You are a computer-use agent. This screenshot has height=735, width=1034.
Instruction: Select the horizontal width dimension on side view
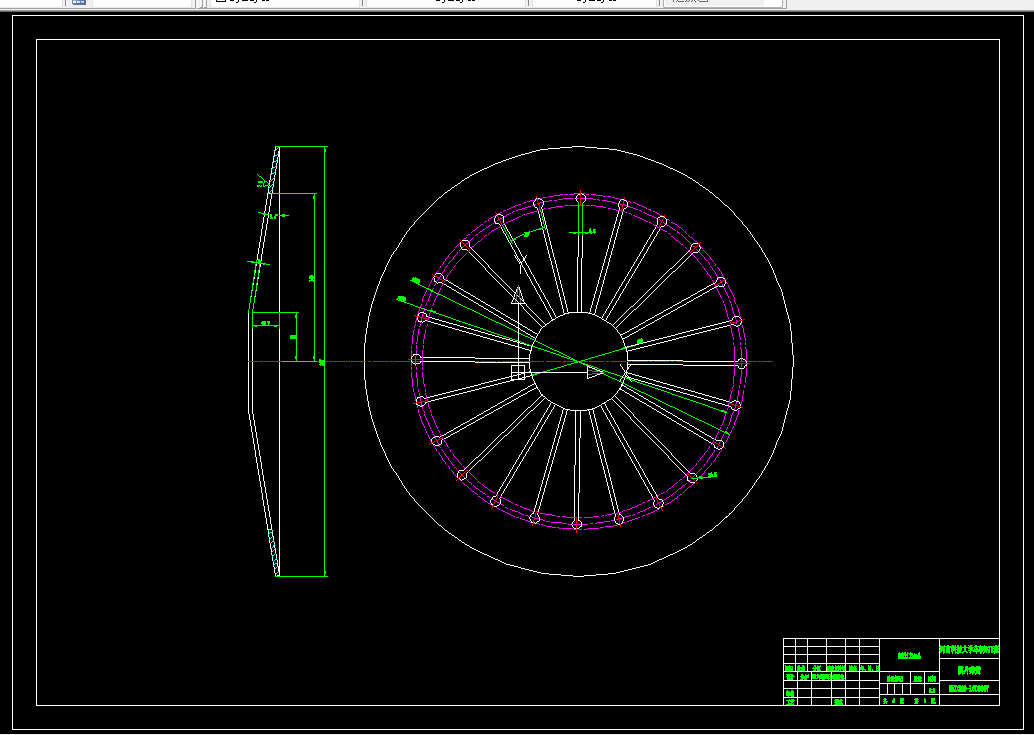(x=266, y=323)
